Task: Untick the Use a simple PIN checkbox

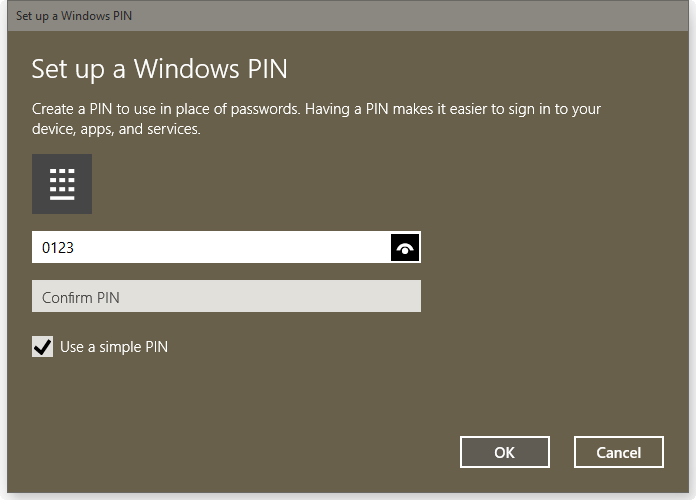Action: (43, 347)
